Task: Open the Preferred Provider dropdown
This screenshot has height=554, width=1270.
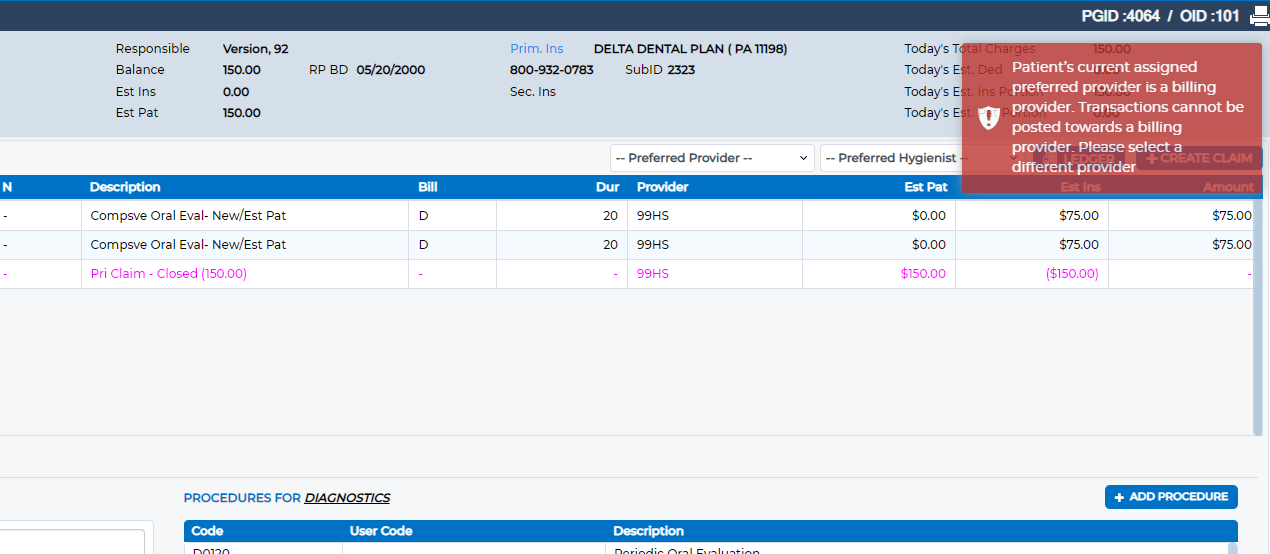Action: pyautogui.click(x=712, y=158)
